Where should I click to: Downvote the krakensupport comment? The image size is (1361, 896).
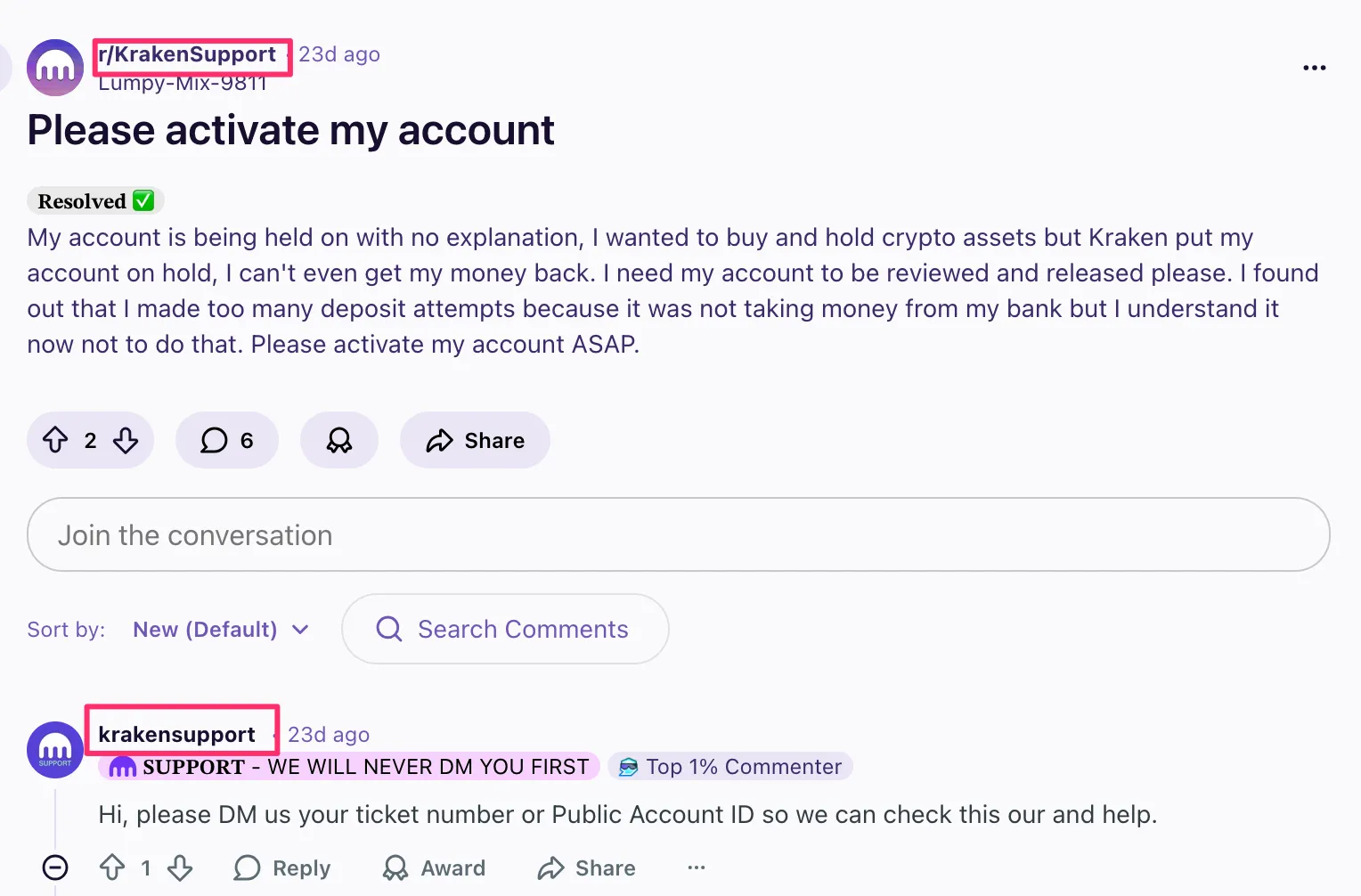pyautogui.click(x=180, y=867)
